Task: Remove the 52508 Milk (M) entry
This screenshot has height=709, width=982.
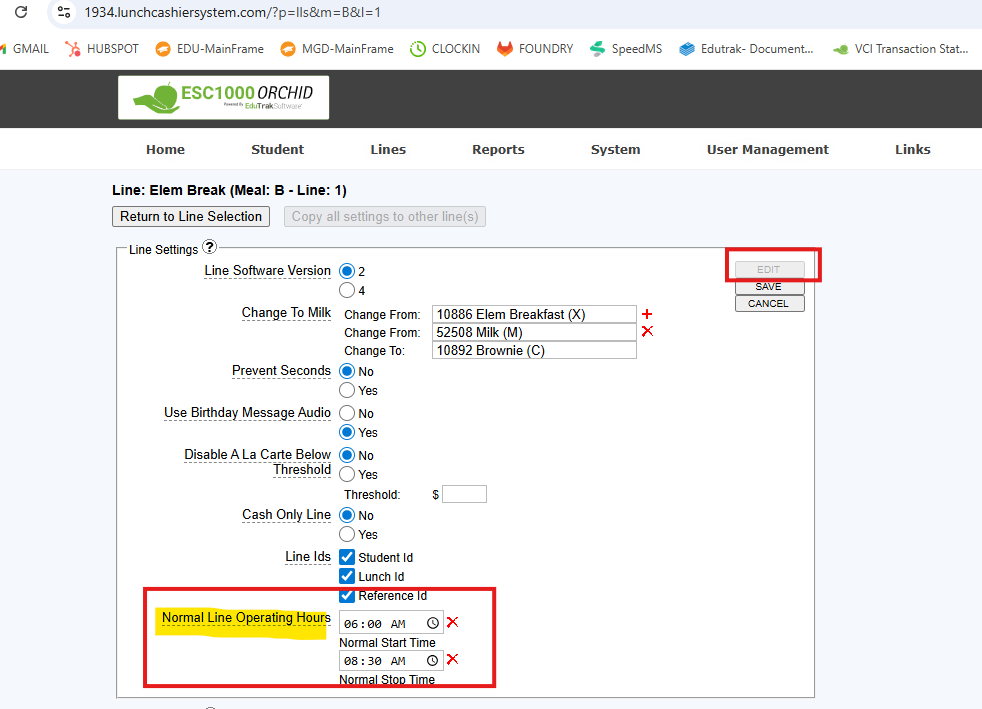Action: (x=647, y=331)
